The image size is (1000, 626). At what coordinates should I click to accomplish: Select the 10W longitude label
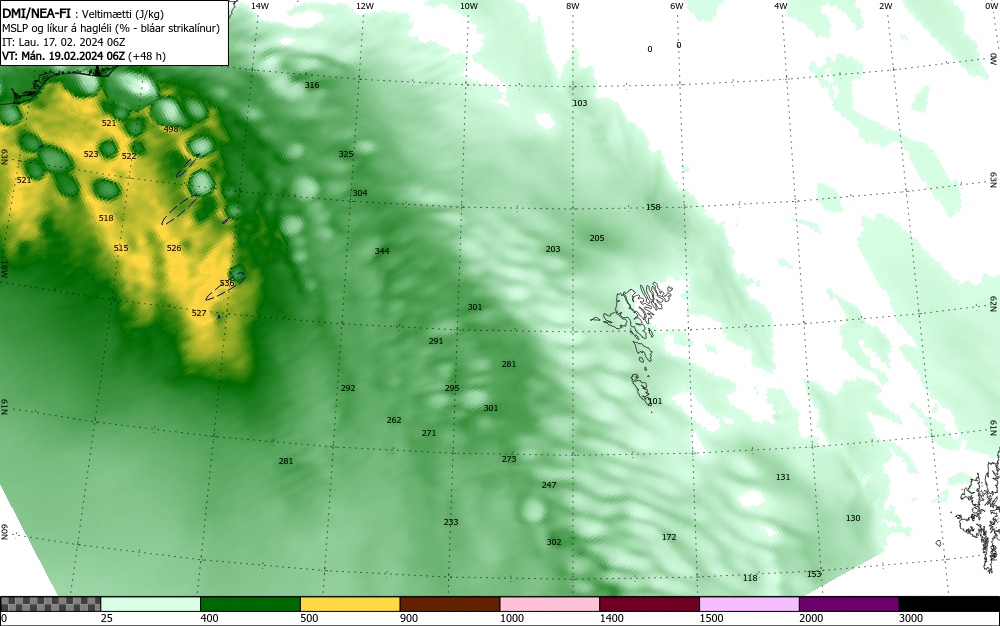click(x=469, y=6)
